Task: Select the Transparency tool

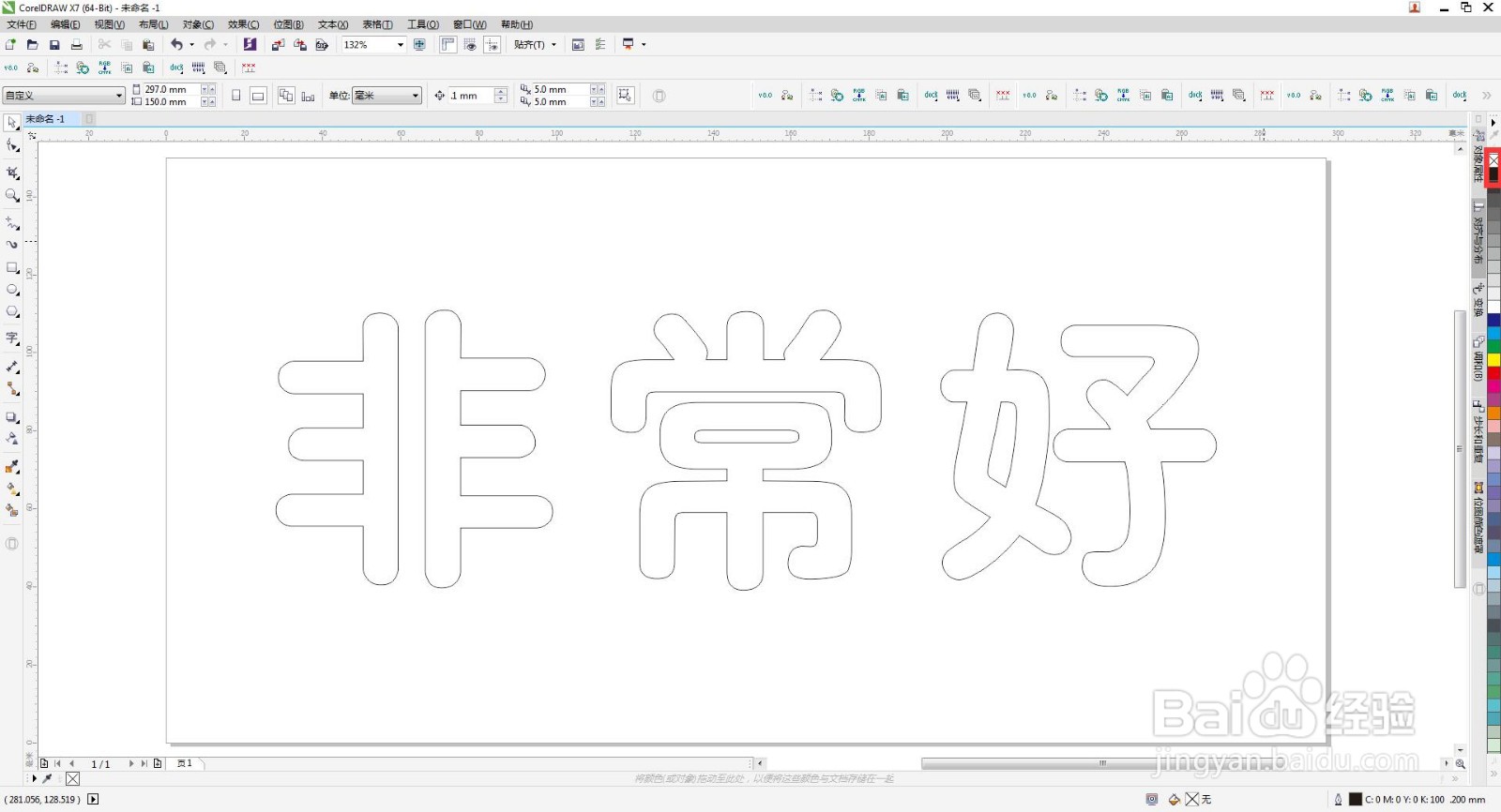Action: (12, 439)
